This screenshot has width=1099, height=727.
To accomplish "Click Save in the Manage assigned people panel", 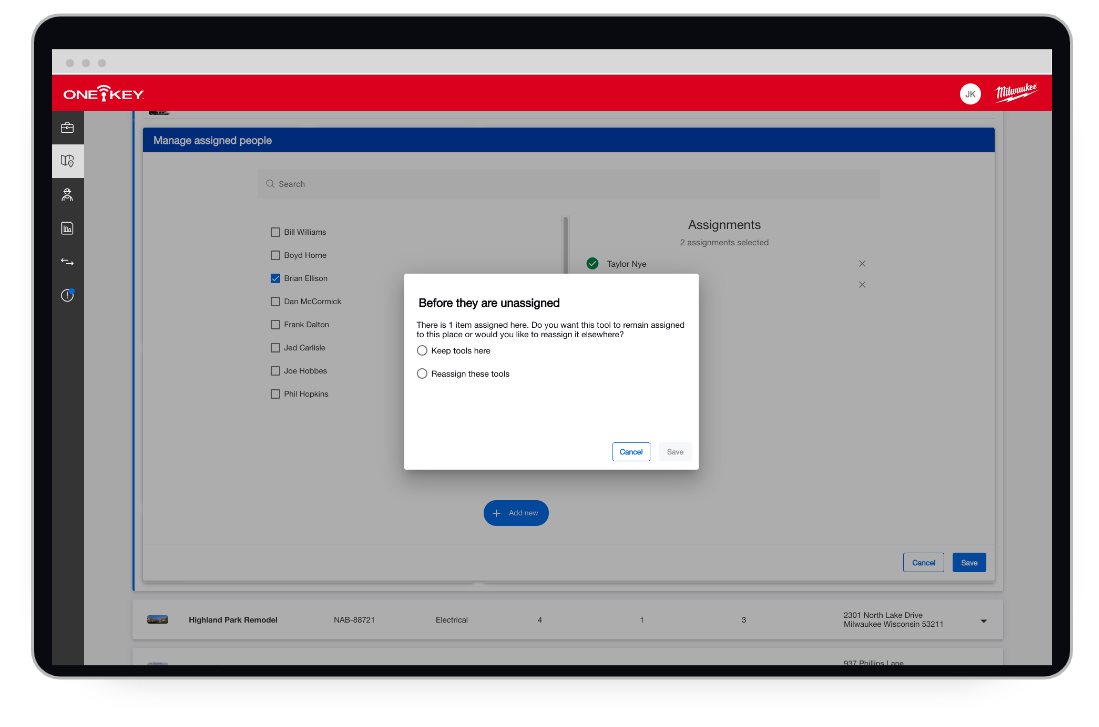I will (968, 563).
